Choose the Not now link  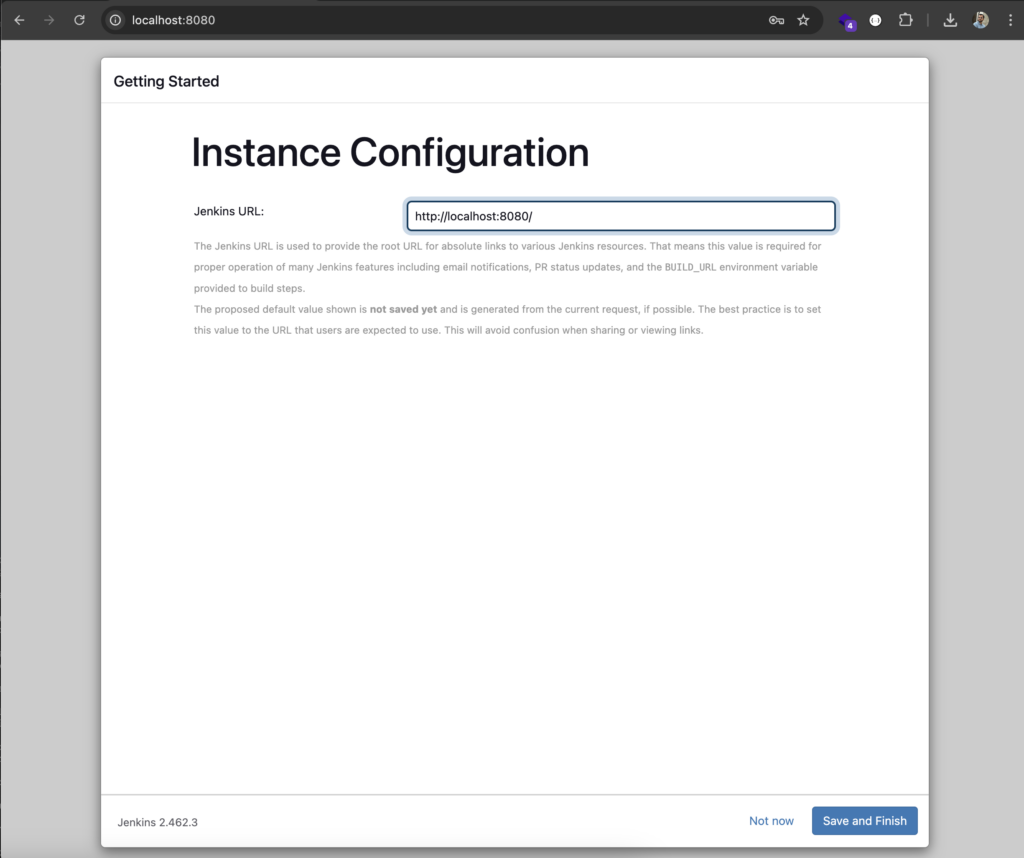click(x=771, y=821)
